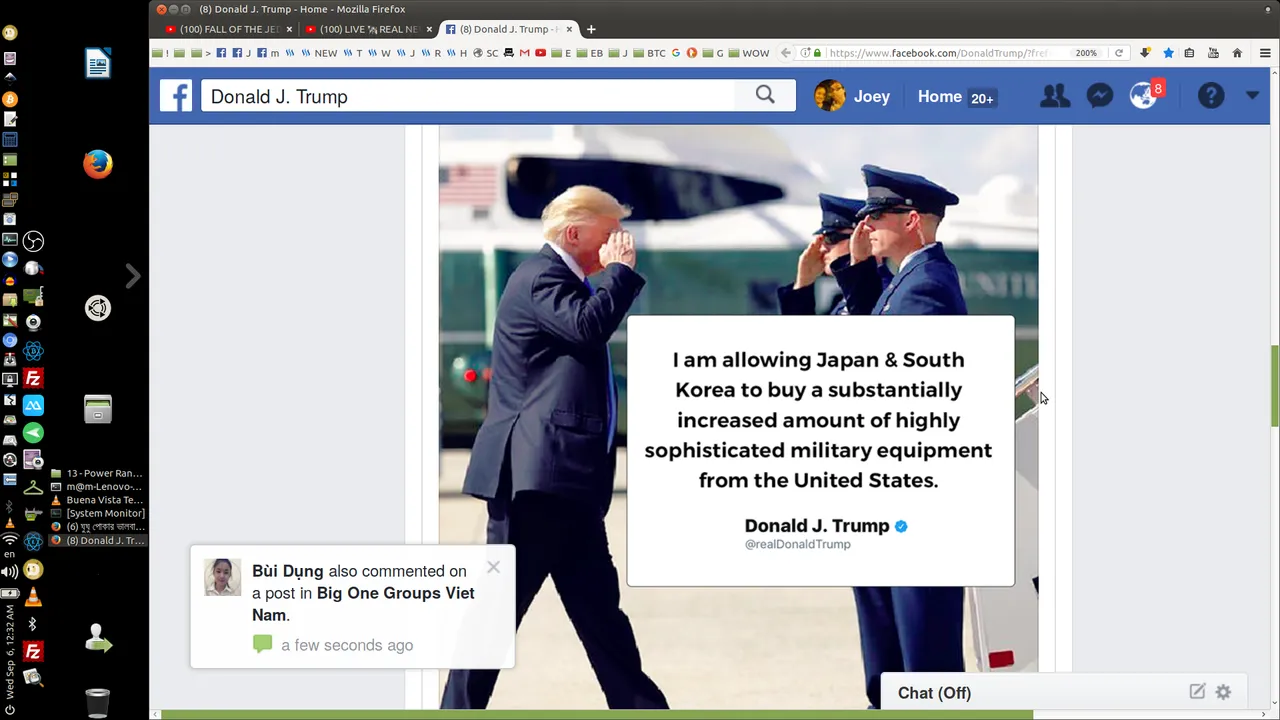Open Bùi Dụng profile from notification
The image size is (1280, 720).
click(288, 571)
